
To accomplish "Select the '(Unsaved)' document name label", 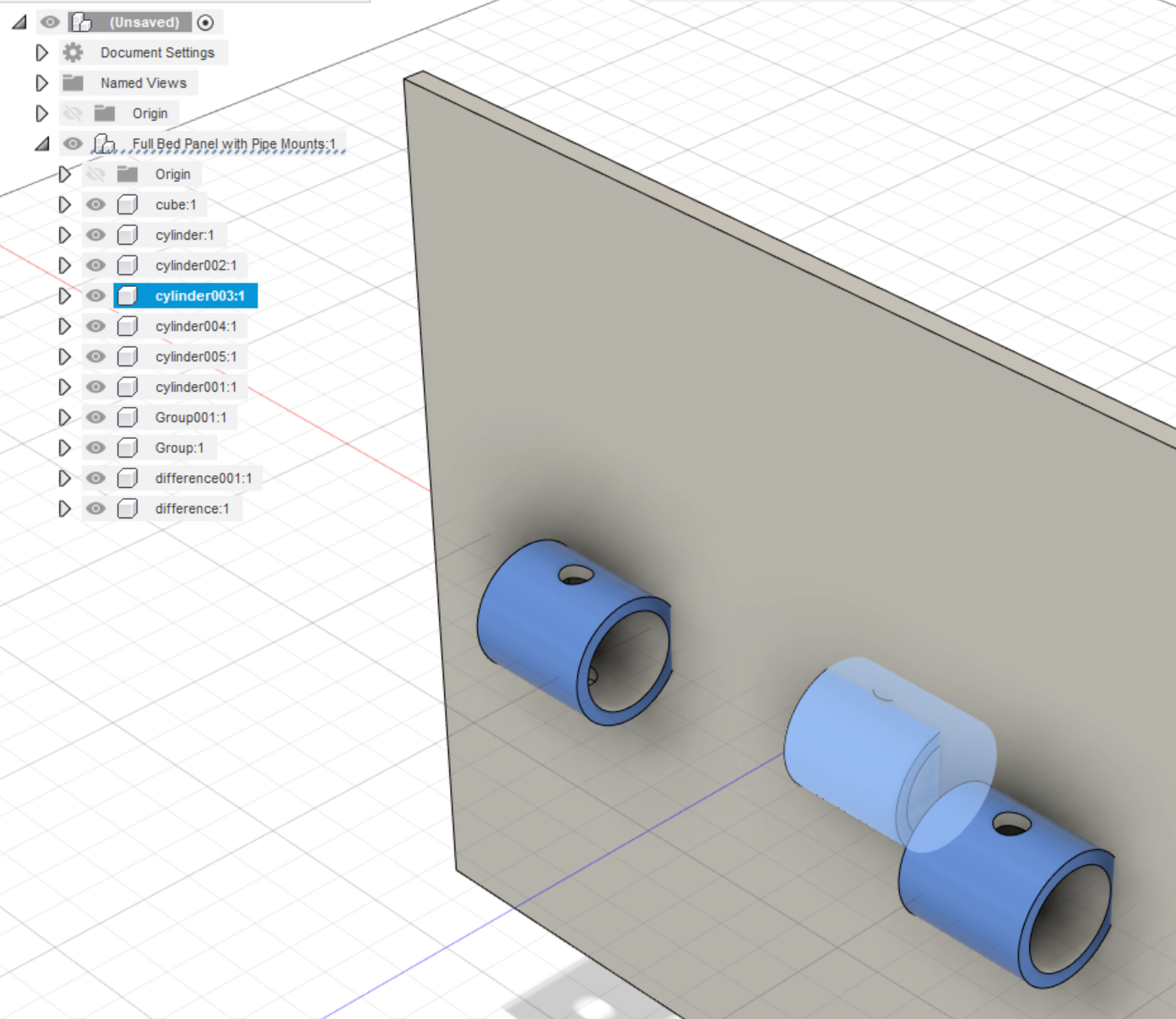I will (x=144, y=22).
